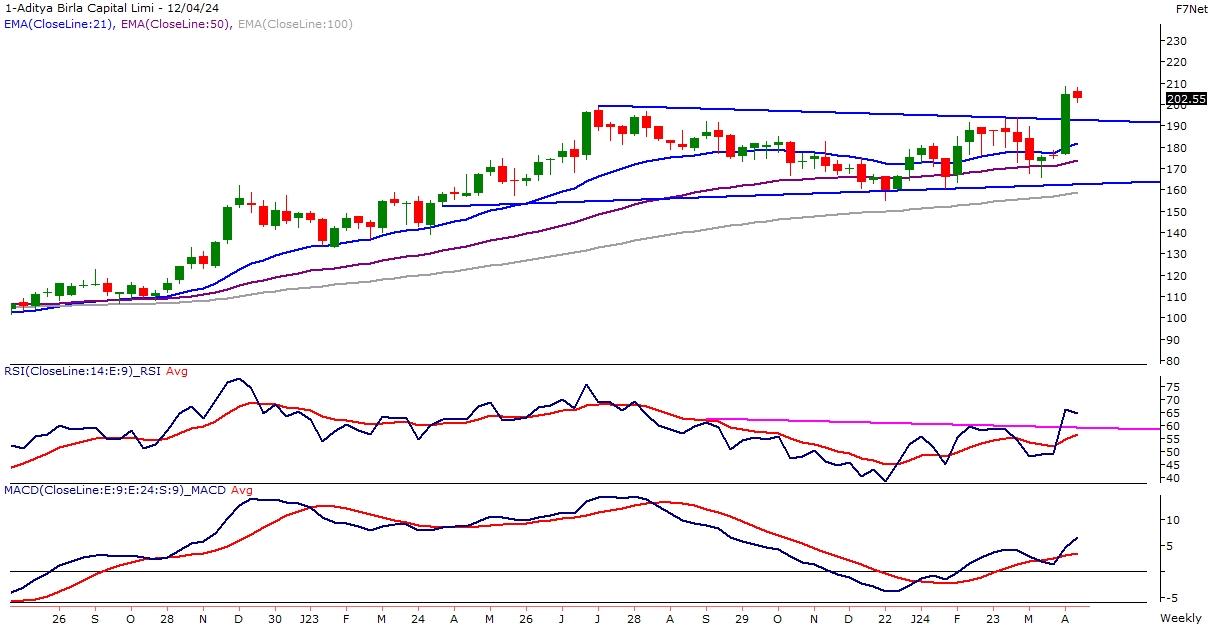Click the 130 price axis value
The image size is (1212, 627).
pos(1176,254)
